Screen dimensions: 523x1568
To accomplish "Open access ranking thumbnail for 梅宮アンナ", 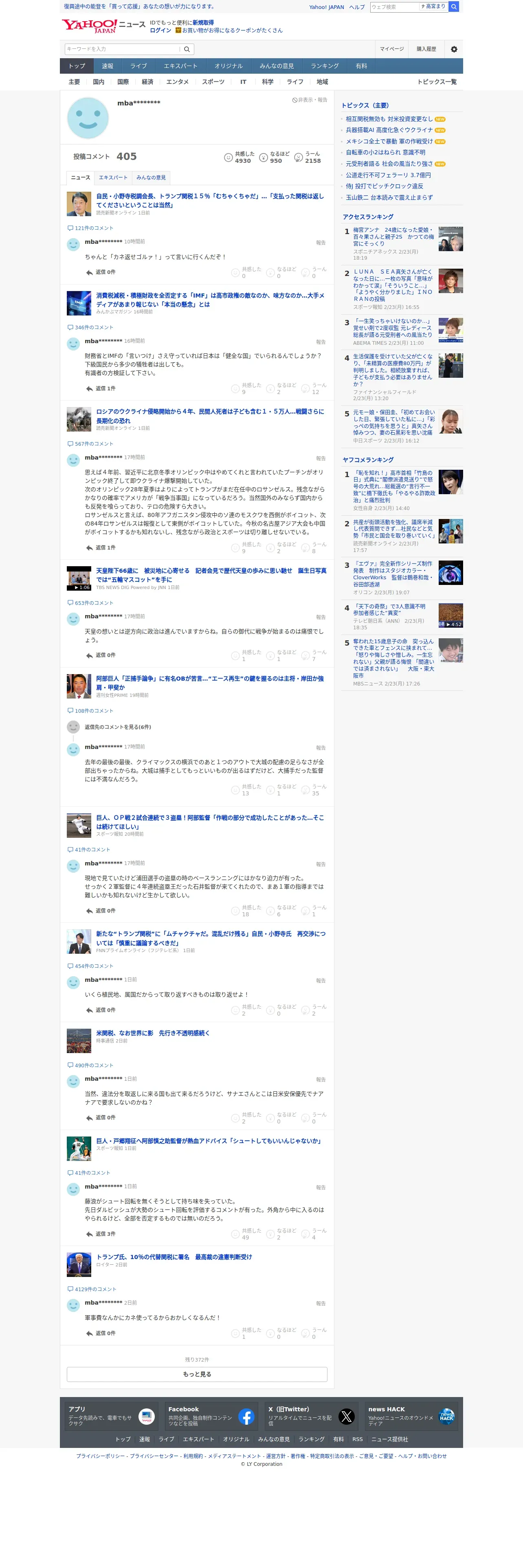I will (x=450, y=239).
